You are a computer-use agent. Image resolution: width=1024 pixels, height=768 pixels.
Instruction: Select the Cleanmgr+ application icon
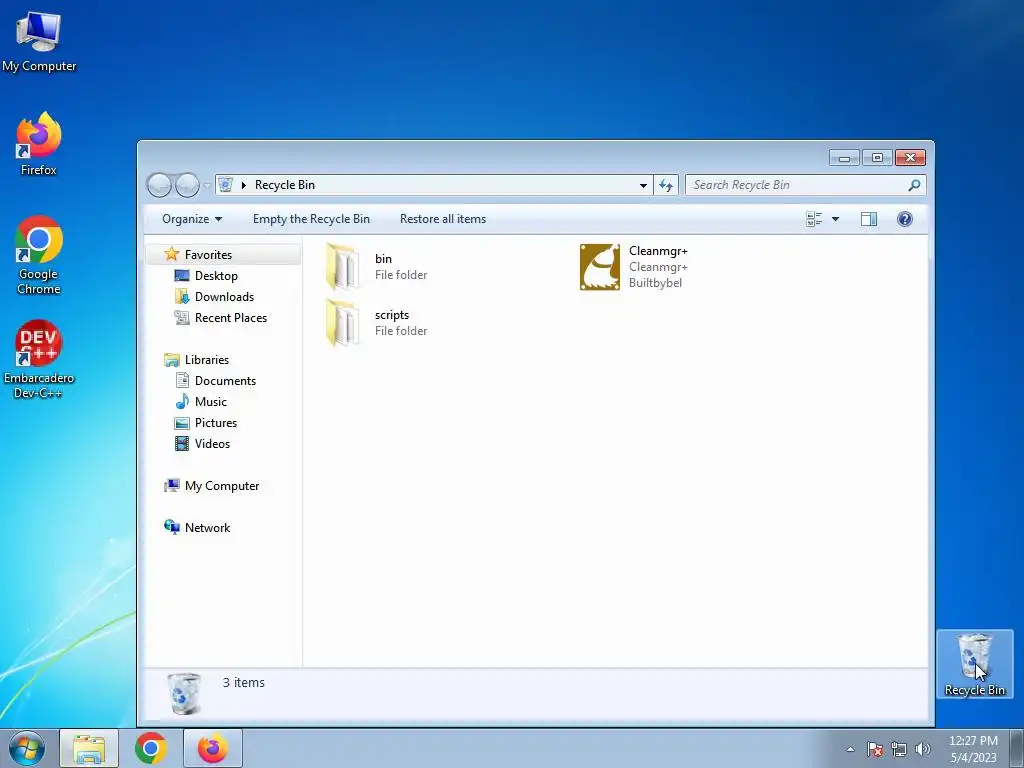pos(600,266)
